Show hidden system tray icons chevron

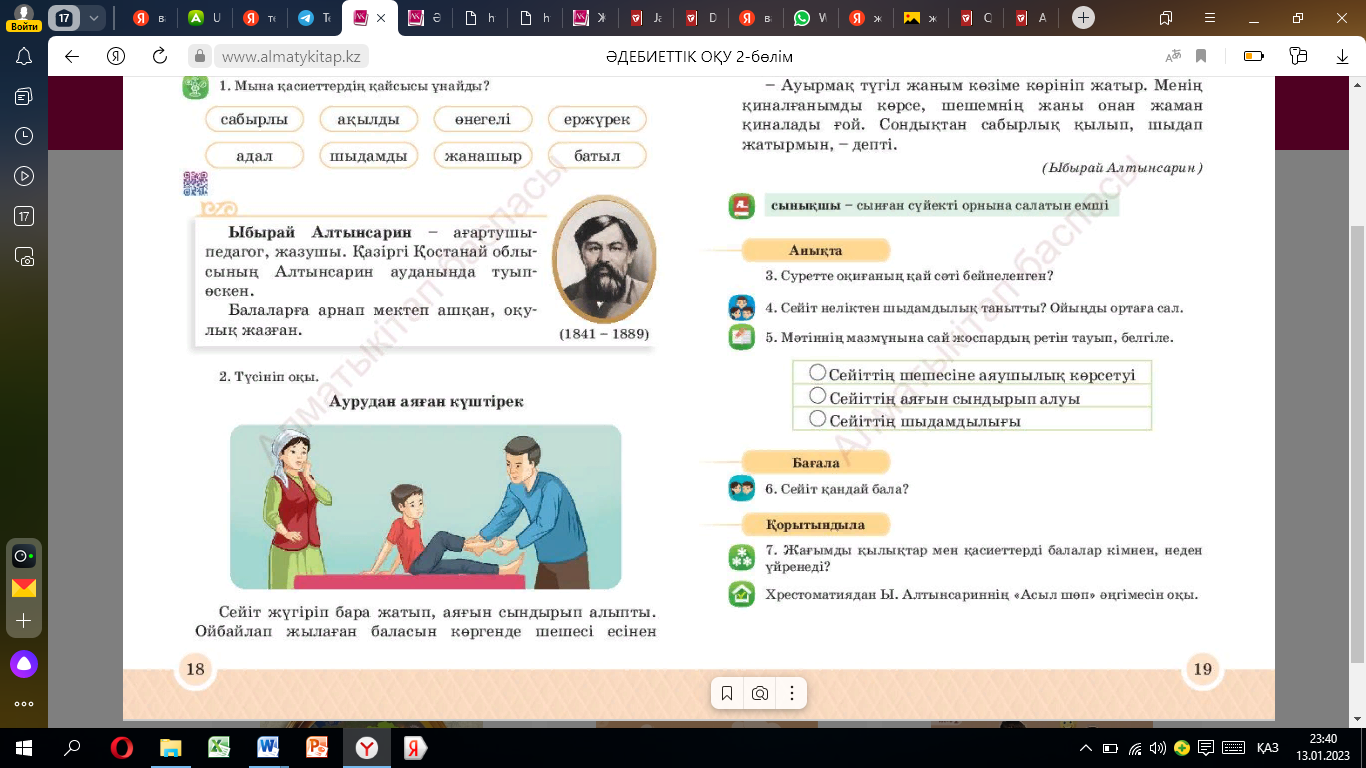pyautogui.click(x=1086, y=748)
